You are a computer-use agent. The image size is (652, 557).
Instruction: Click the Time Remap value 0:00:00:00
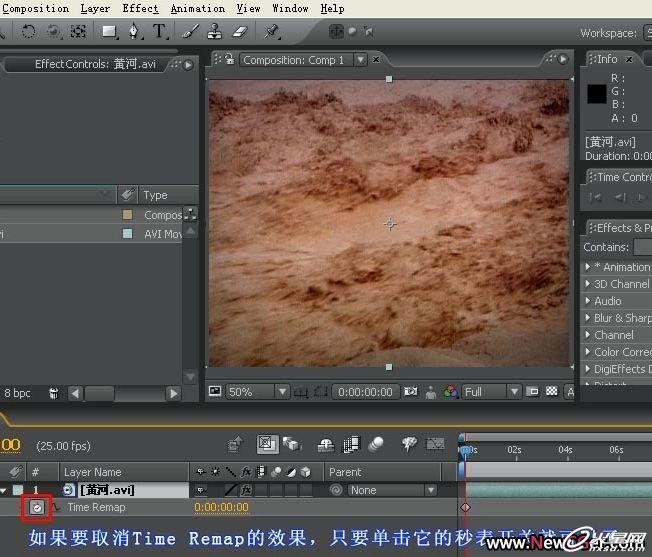(221, 508)
